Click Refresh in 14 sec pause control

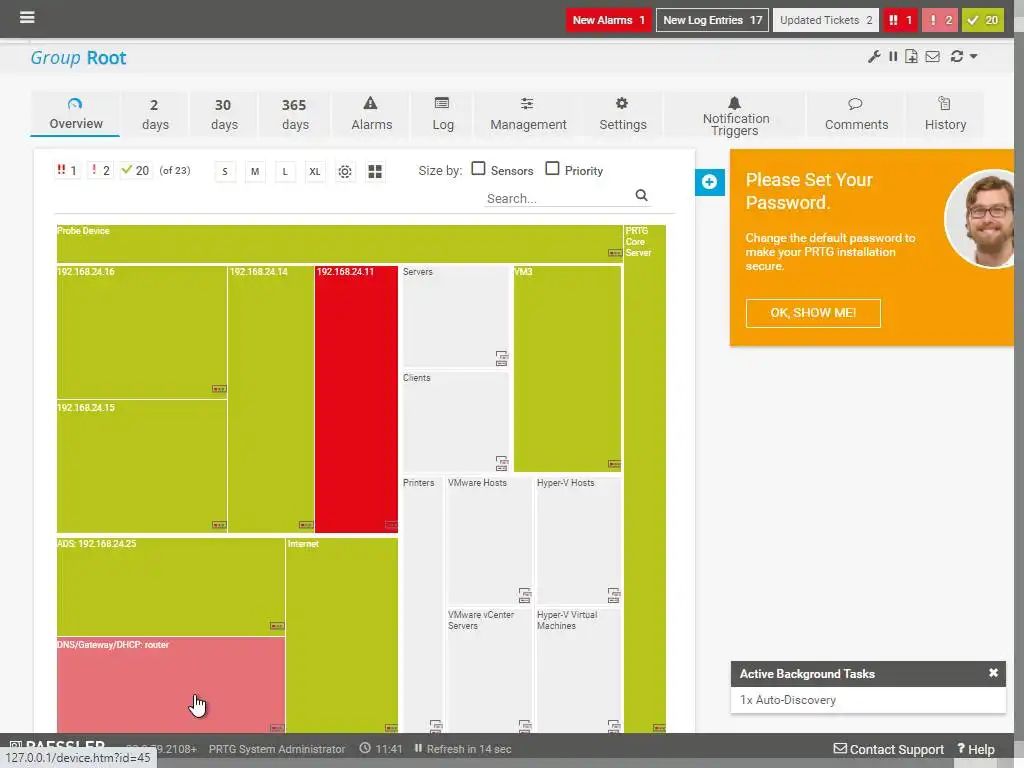tap(463, 749)
